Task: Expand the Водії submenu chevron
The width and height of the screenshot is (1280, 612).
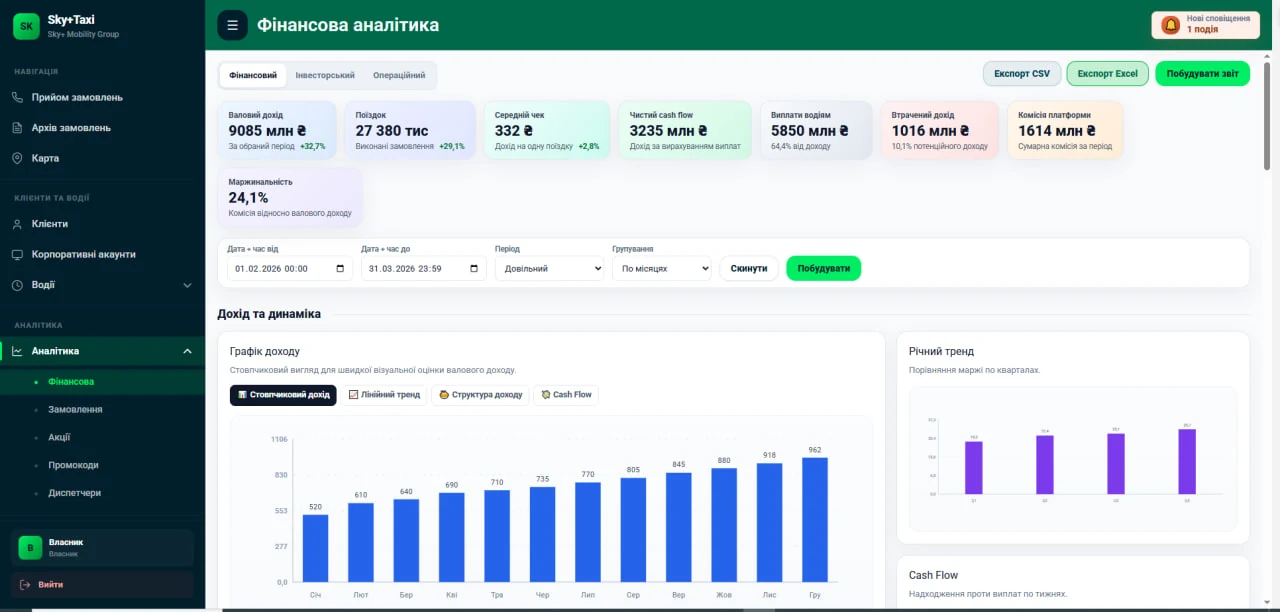Action: pyautogui.click(x=187, y=285)
